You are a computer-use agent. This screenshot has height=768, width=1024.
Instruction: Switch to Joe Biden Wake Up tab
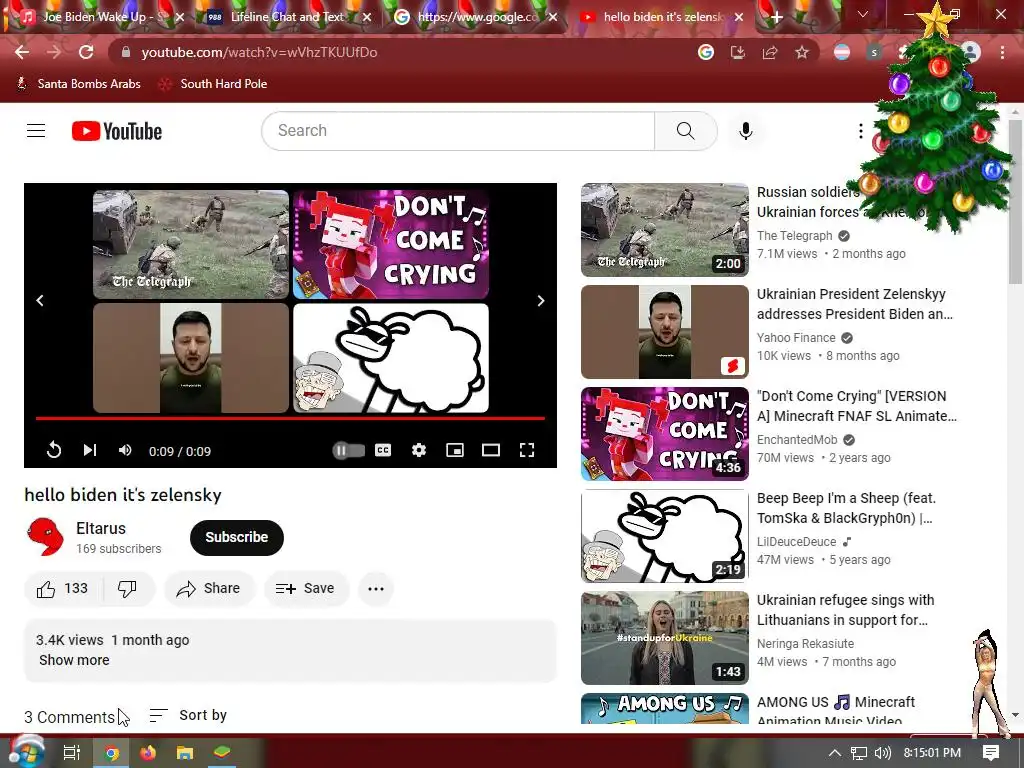point(101,17)
